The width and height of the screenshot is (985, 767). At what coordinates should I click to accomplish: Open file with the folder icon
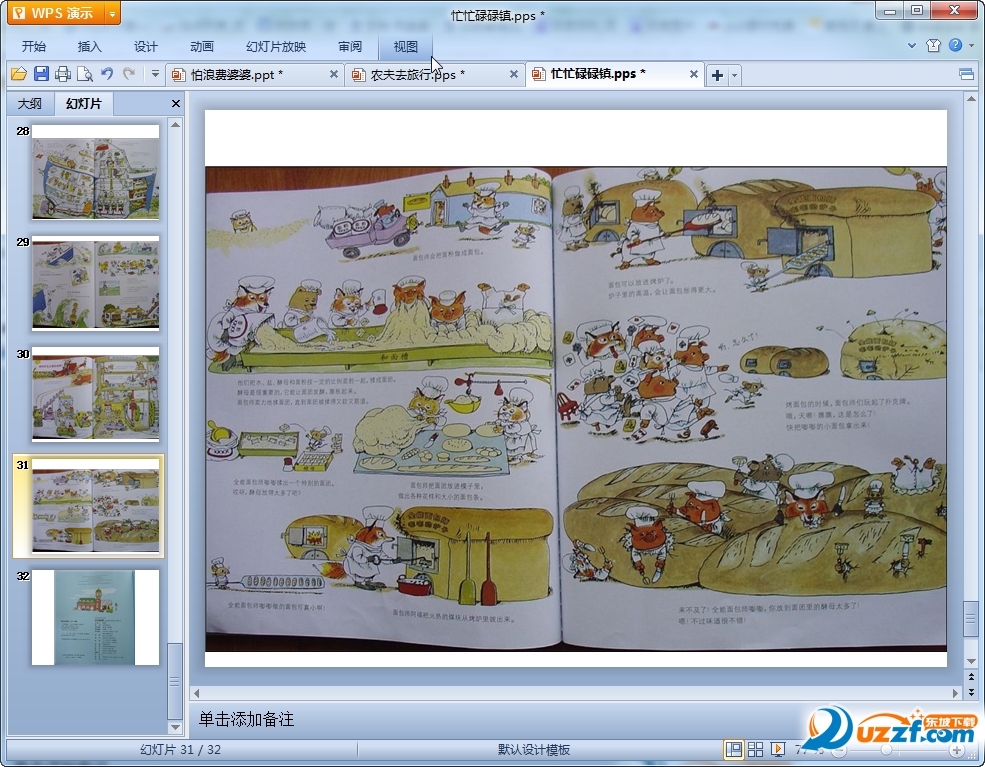[x=19, y=74]
